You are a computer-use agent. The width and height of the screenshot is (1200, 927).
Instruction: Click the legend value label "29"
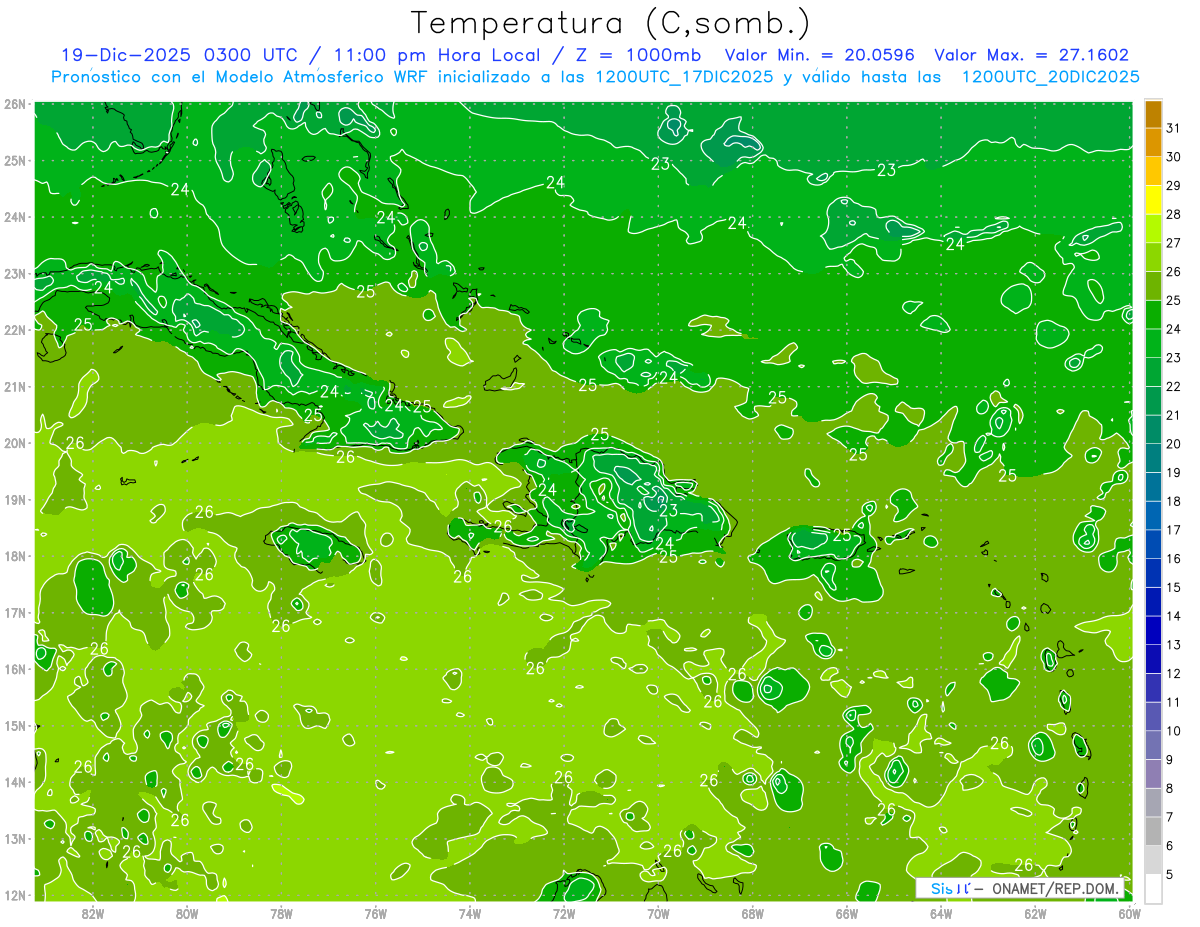(1173, 186)
